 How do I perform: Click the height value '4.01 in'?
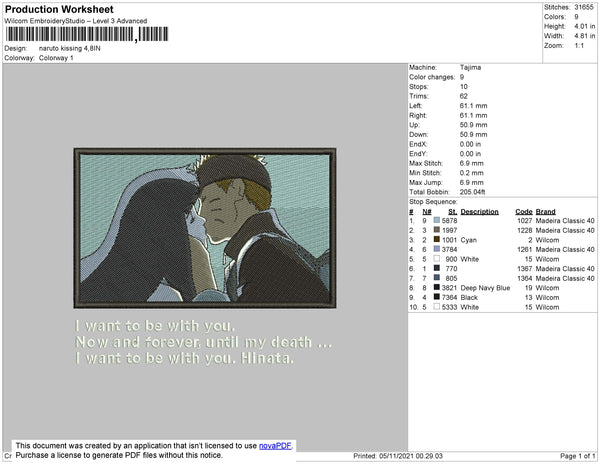(585, 26)
